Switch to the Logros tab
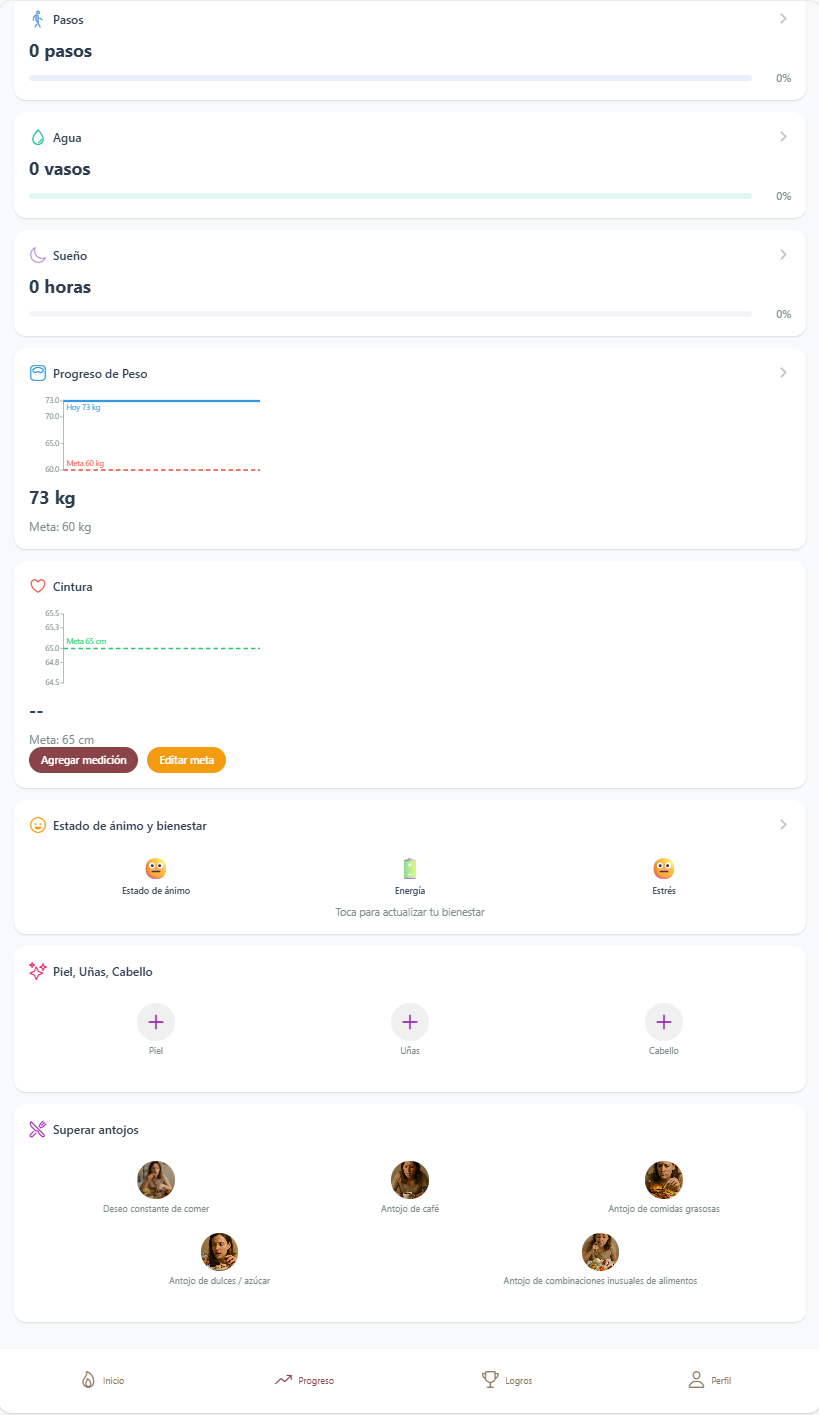Image resolution: width=819 pixels, height=1415 pixels. [x=507, y=1380]
